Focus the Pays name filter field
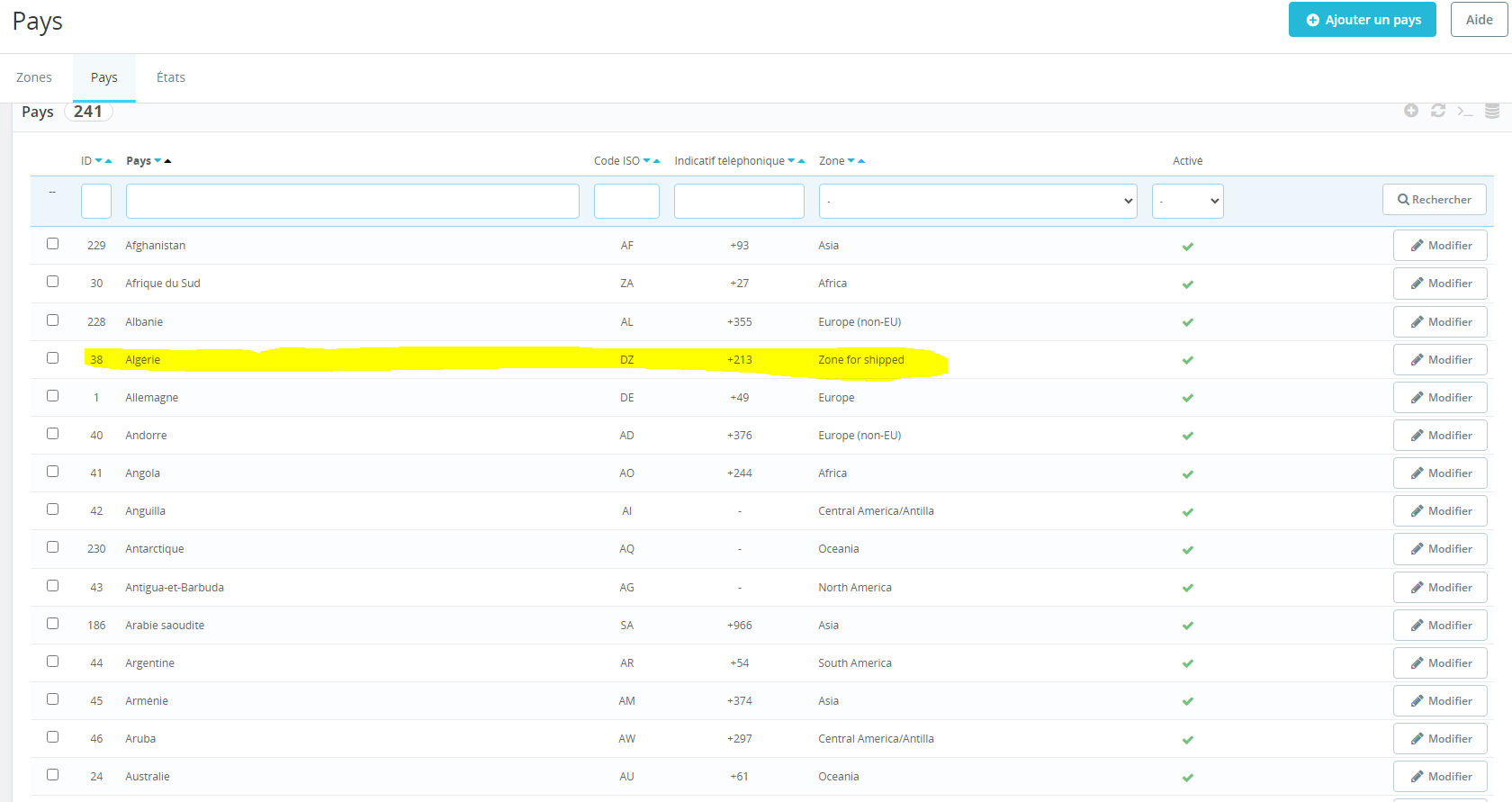Screen dimensions: 1512x802 pyautogui.click(x=353, y=201)
